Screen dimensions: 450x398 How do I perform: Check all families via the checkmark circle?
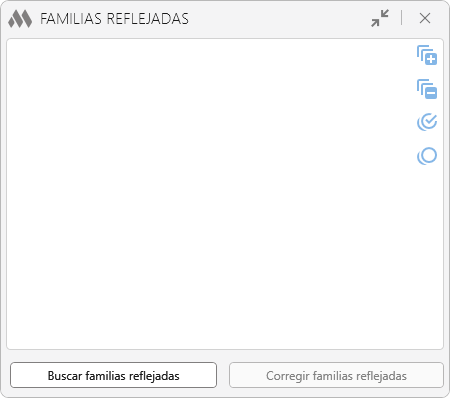click(427, 122)
